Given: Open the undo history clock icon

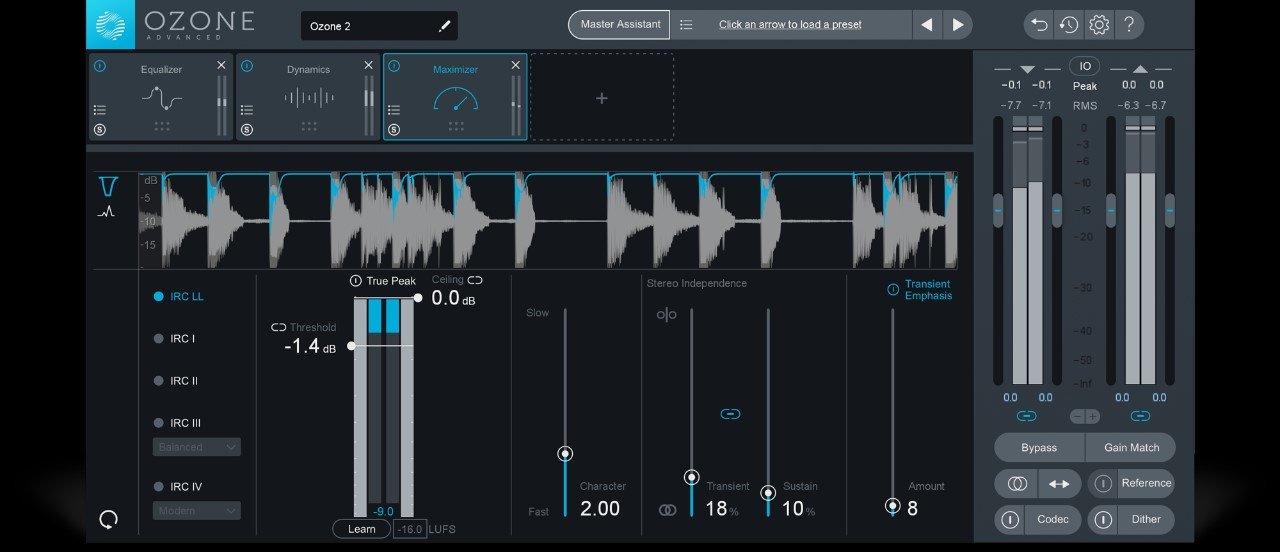Looking at the screenshot, I should pyautogui.click(x=1069, y=25).
